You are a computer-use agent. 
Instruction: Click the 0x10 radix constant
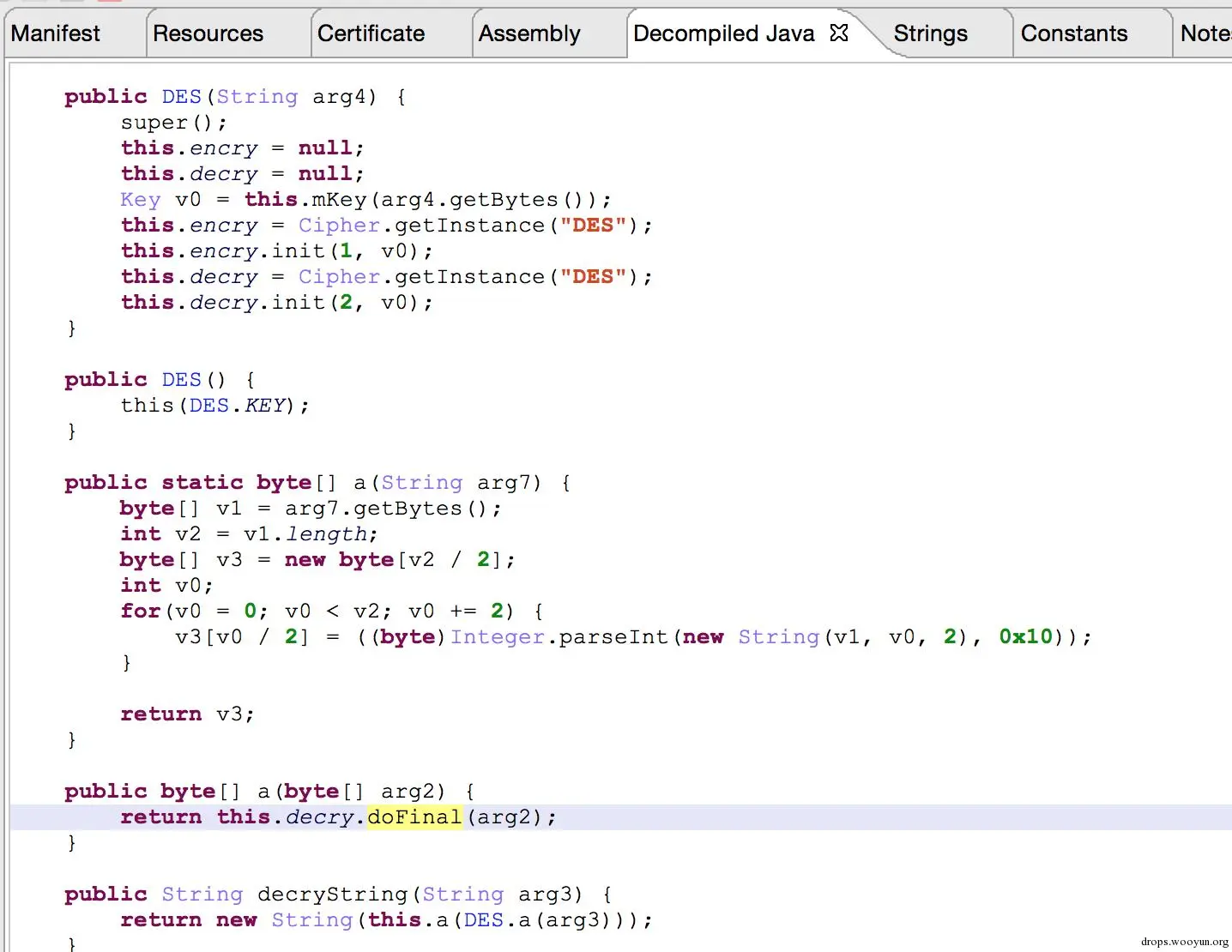click(1026, 637)
